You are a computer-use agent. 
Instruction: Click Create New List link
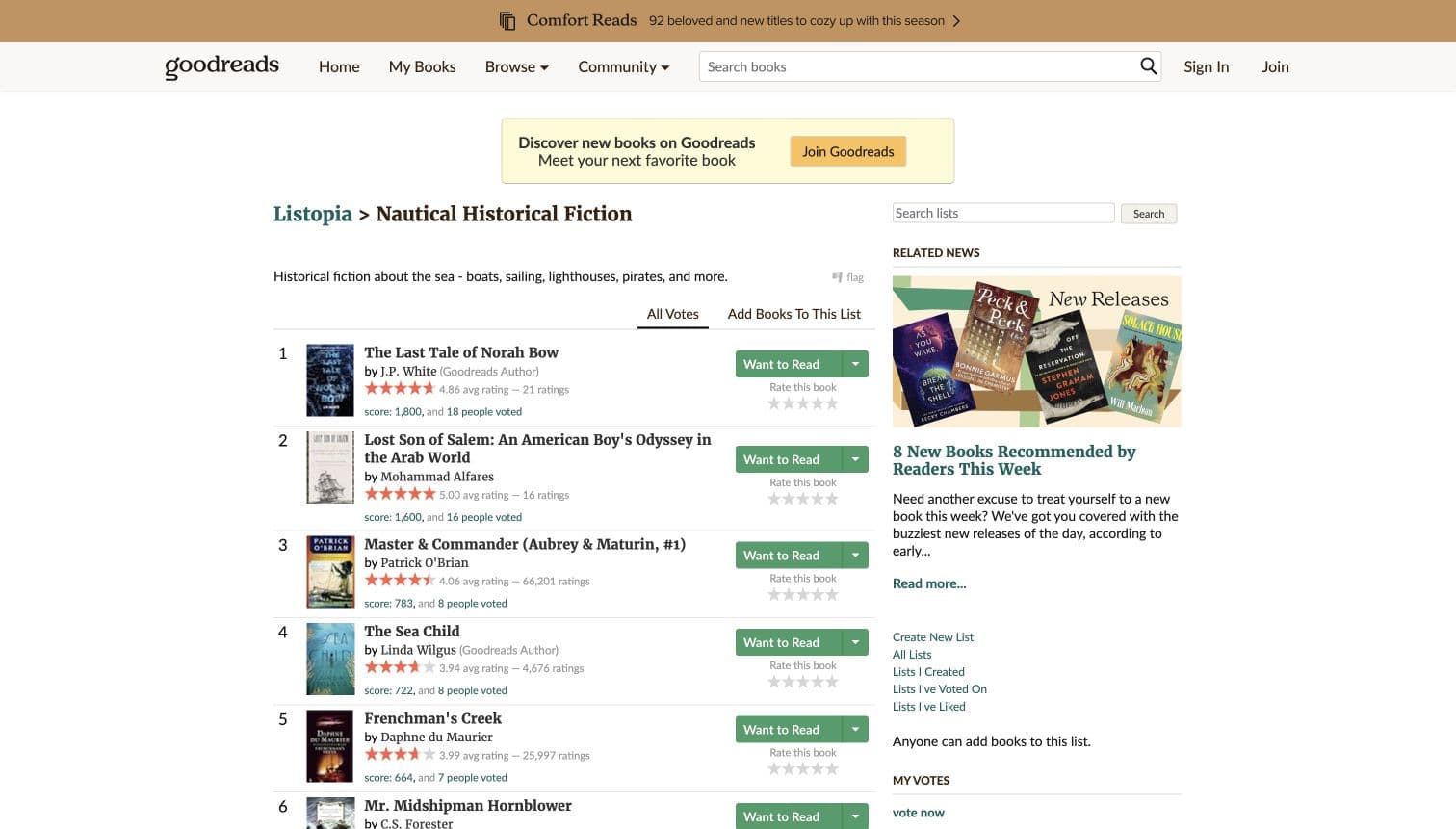(933, 637)
